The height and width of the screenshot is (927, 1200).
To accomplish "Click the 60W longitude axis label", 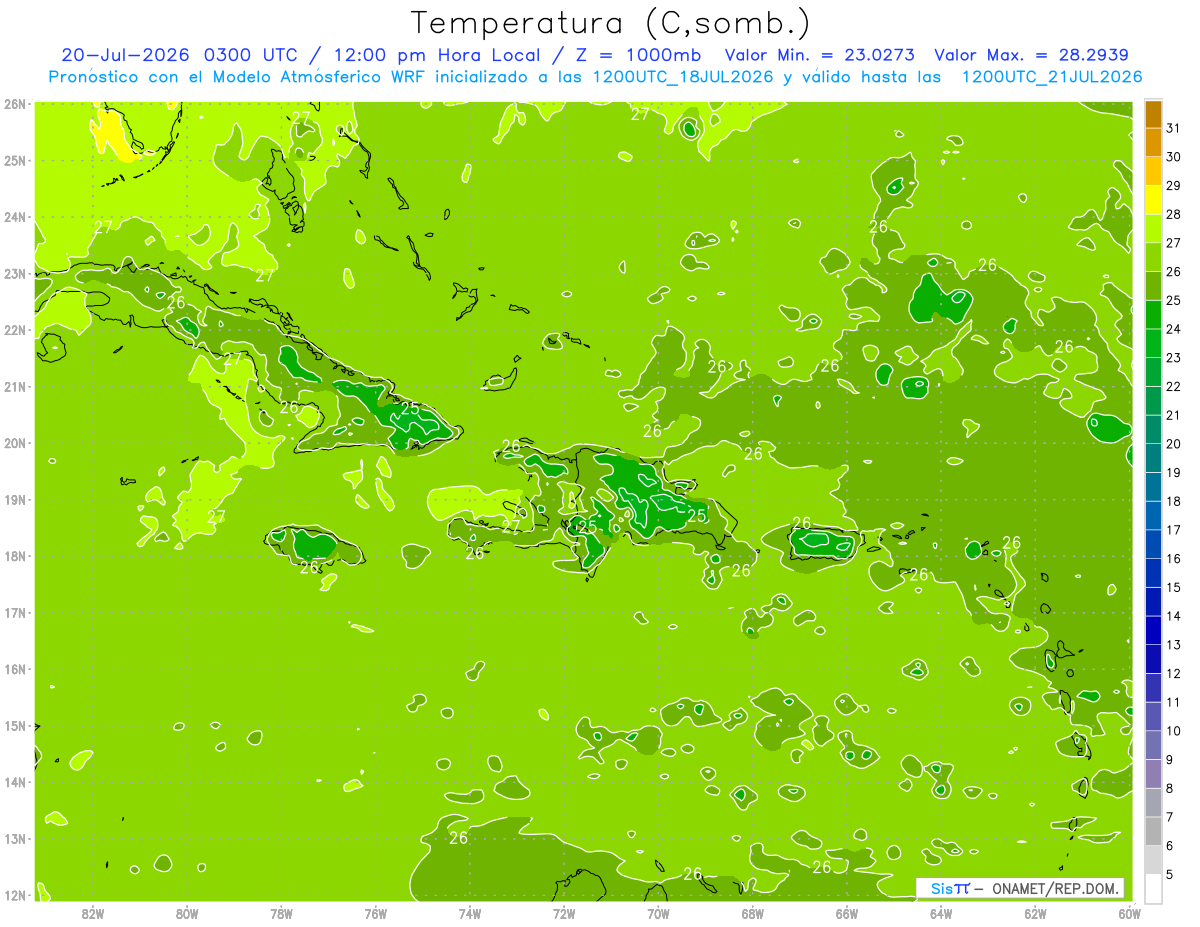I will [1130, 913].
